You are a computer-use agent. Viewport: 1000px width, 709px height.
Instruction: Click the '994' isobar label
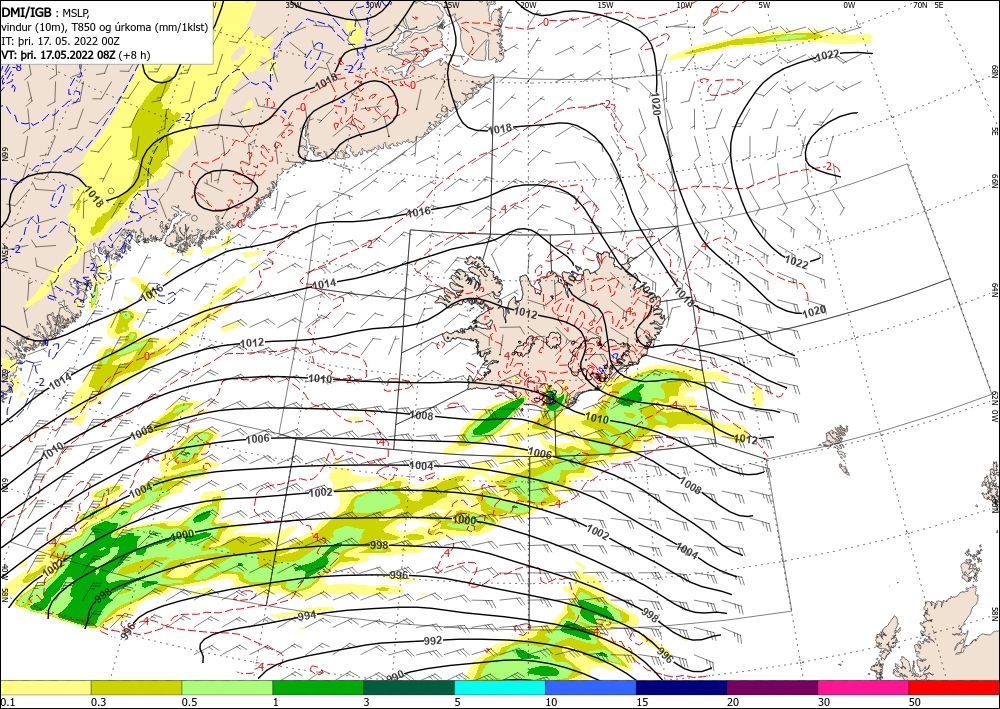(307, 616)
